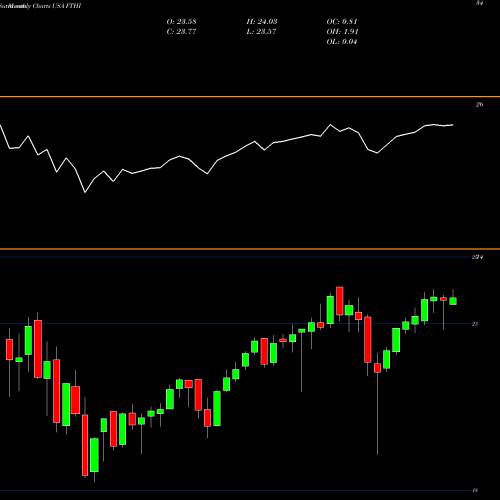This screenshot has width=500, height=500.
Task: Click the High price value H: 24.03
Action: pyautogui.click(x=262, y=22)
